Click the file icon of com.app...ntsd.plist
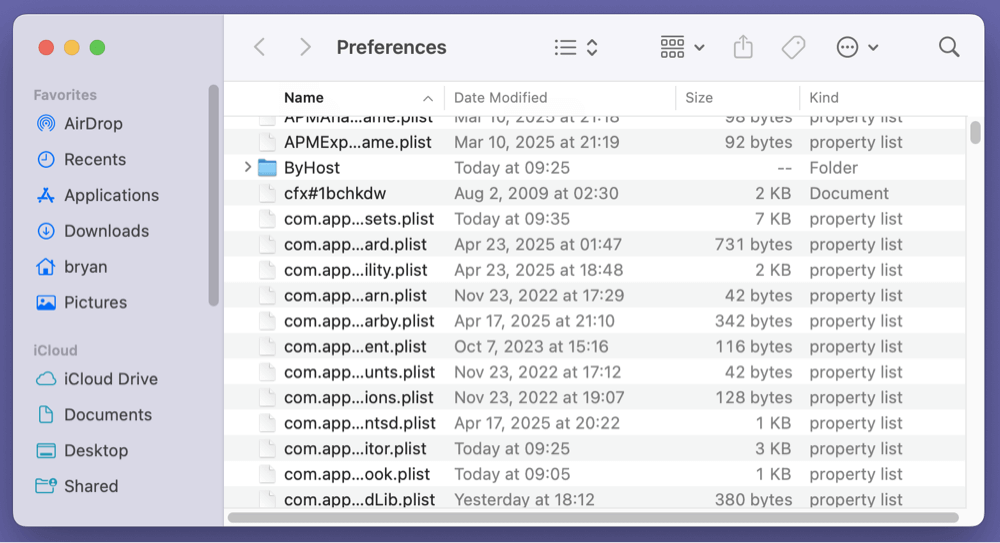The height and width of the screenshot is (543, 1000). click(267, 423)
